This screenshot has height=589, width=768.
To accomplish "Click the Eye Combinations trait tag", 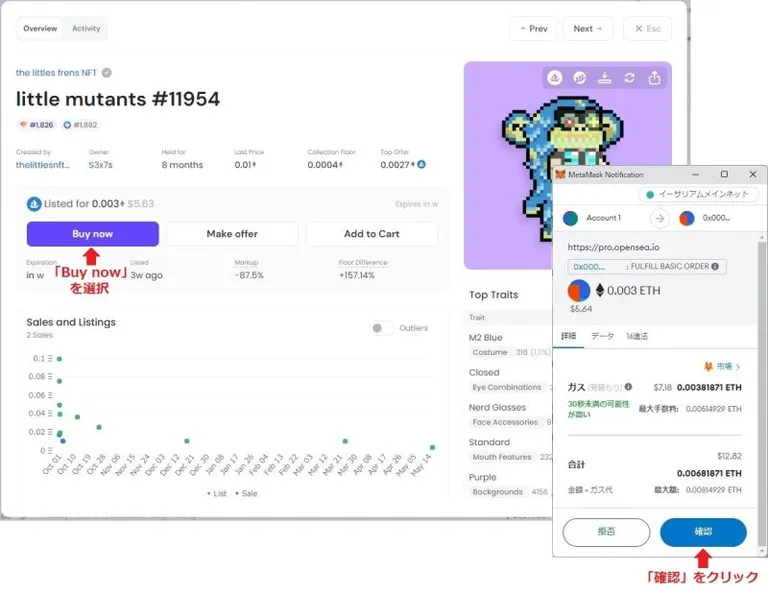I will [x=507, y=387].
